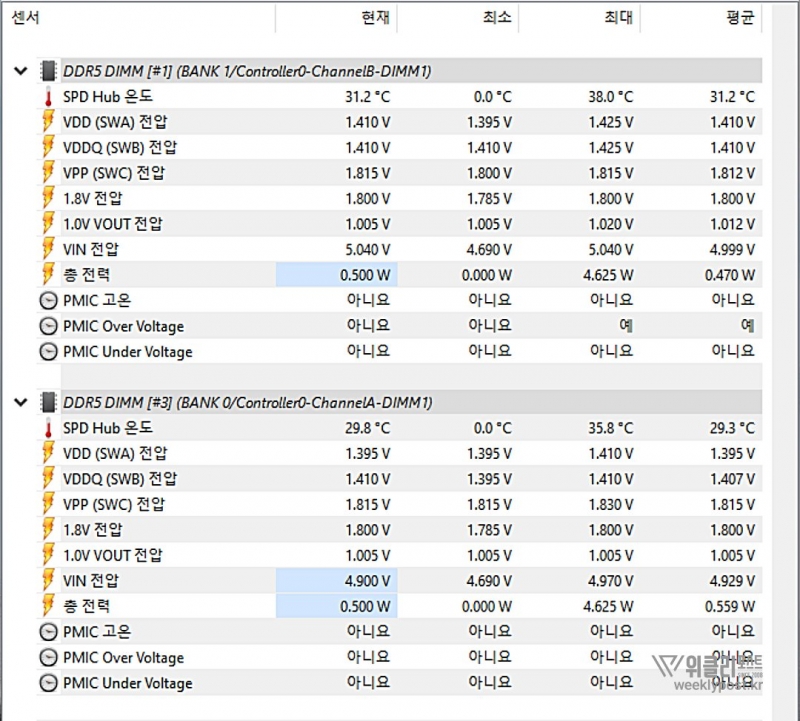Click lightning icon beside DIMM [#3] VPP (SWC) 전압
Viewport: 800px width, 721px height.
48,505
